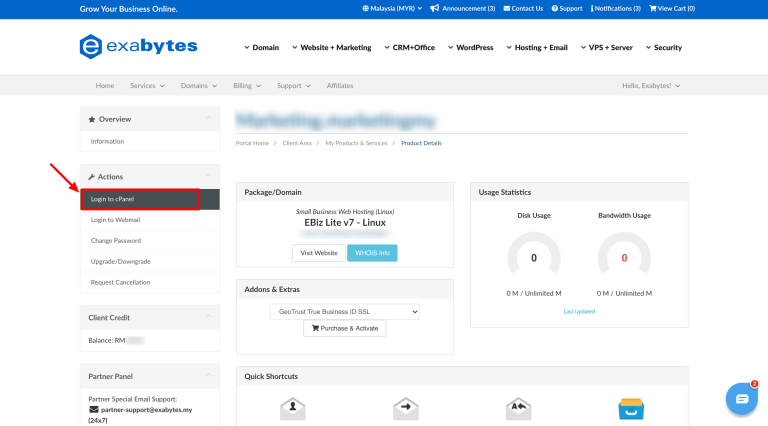Click the wrench icon beside Actions

(x=92, y=177)
